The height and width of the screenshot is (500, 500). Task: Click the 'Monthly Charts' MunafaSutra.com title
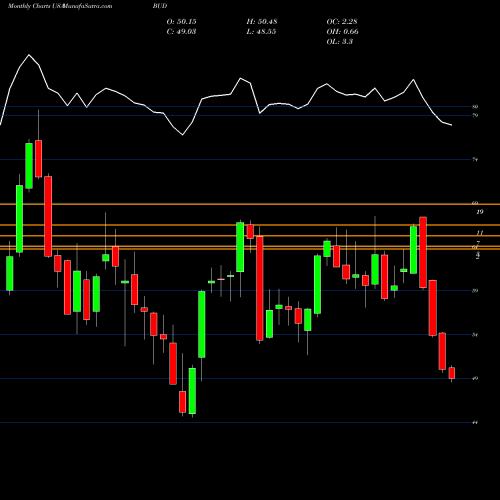[x=60, y=6]
